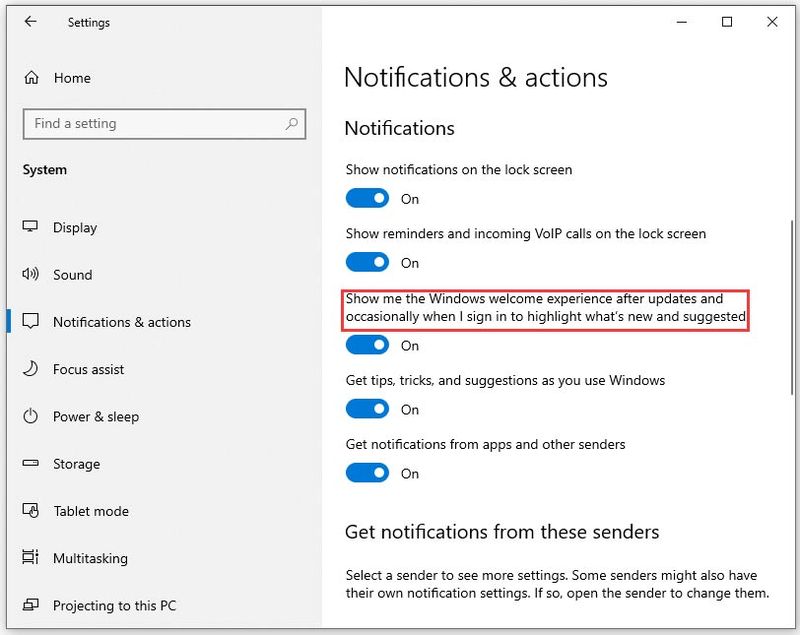
Task: Click the search magnifier icon
Action: (292, 123)
